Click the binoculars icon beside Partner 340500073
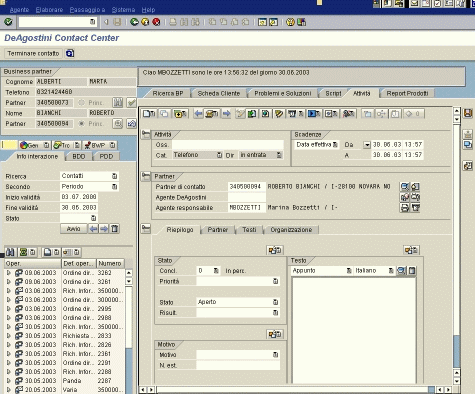 tap(118, 102)
